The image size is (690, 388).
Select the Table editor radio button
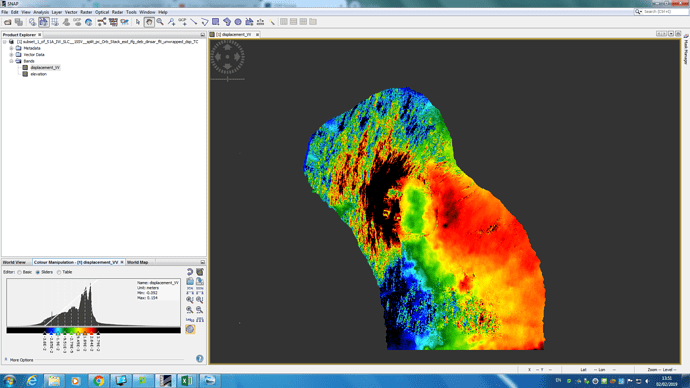point(59,272)
